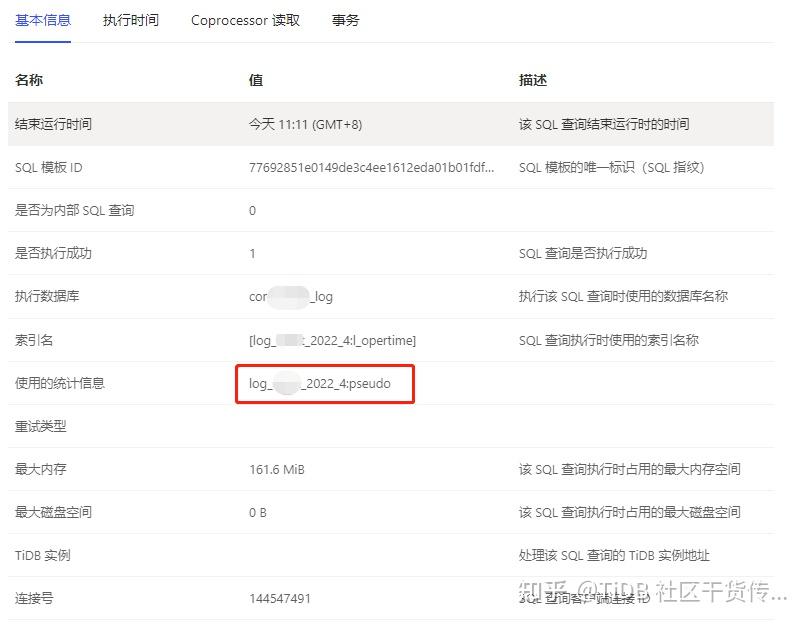This screenshot has width=808, height=624.
Task: Click the truncated SQL 模板 ID hash value
Action: tap(371, 167)
